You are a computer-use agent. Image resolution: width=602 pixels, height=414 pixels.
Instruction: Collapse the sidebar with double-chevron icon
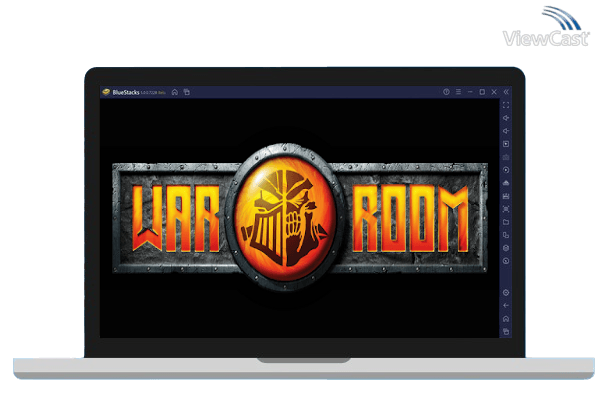pyautogui.click(x=506, y=92)
